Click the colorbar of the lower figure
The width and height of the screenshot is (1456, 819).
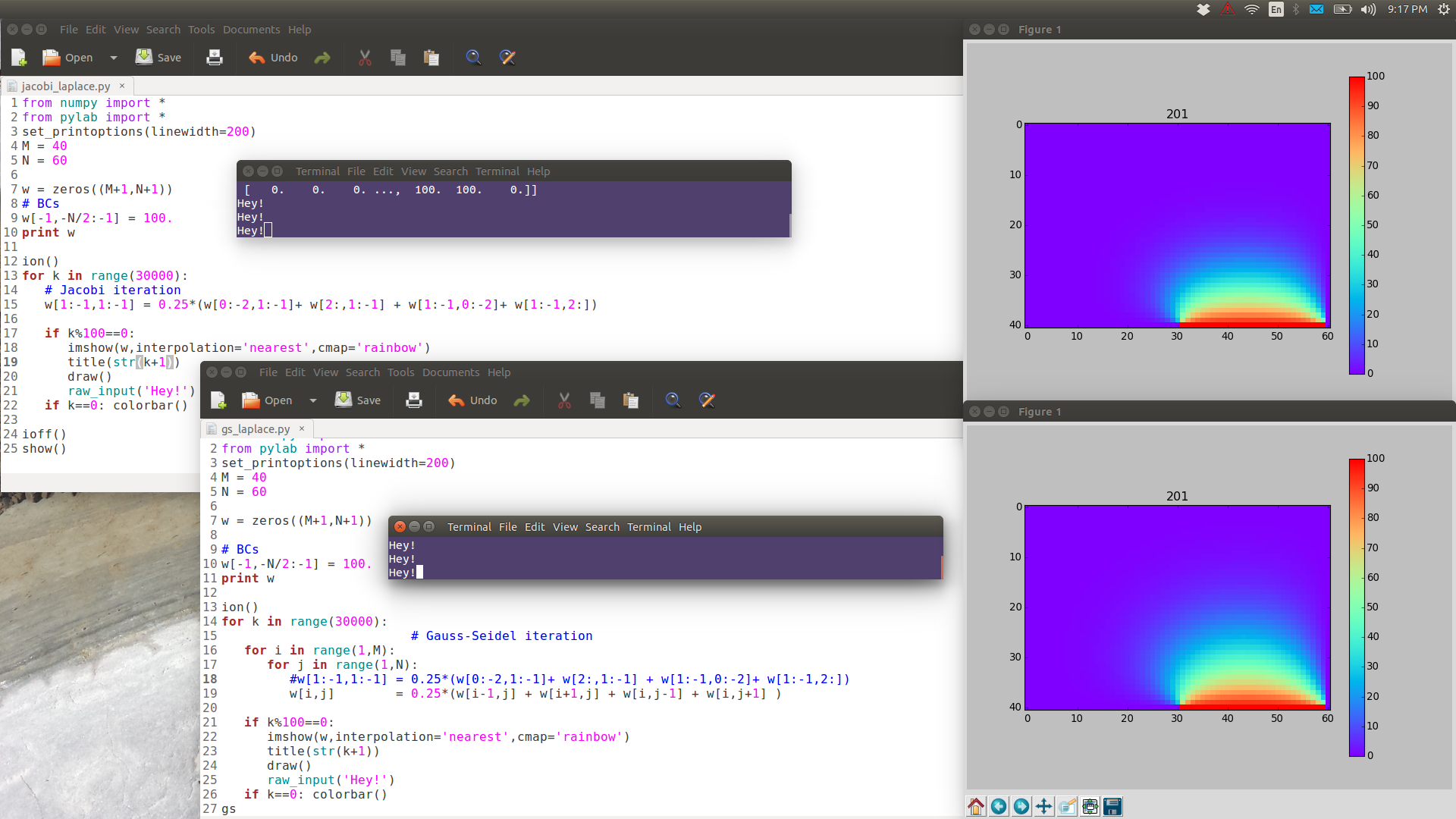coord(1357,607)
